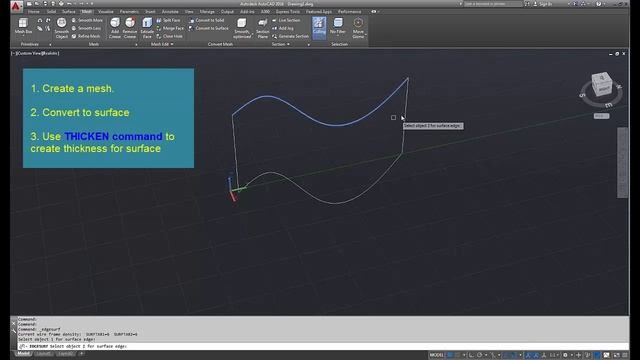The height and width of the screenshot is (360, 640).
Task: Click the collapsed navigation bar at right
Action: click(x=622, y=162)
